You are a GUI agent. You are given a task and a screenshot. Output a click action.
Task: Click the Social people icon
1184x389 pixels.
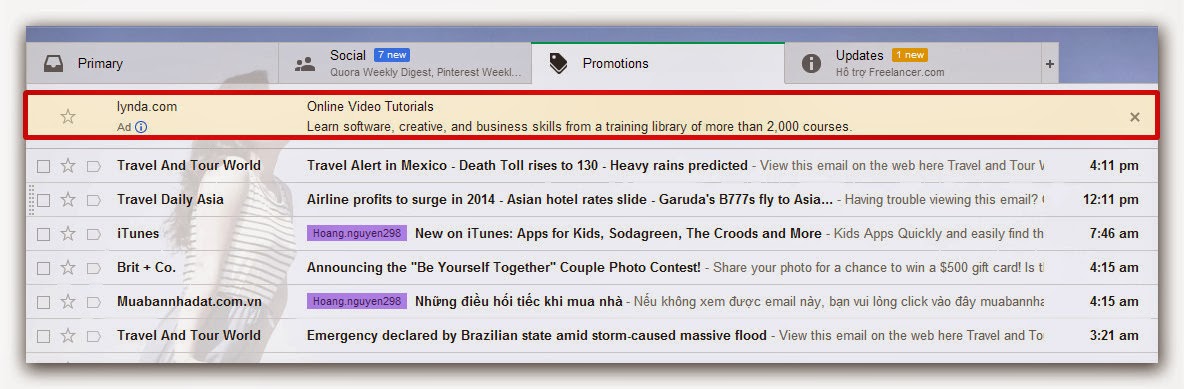[305, 64]
